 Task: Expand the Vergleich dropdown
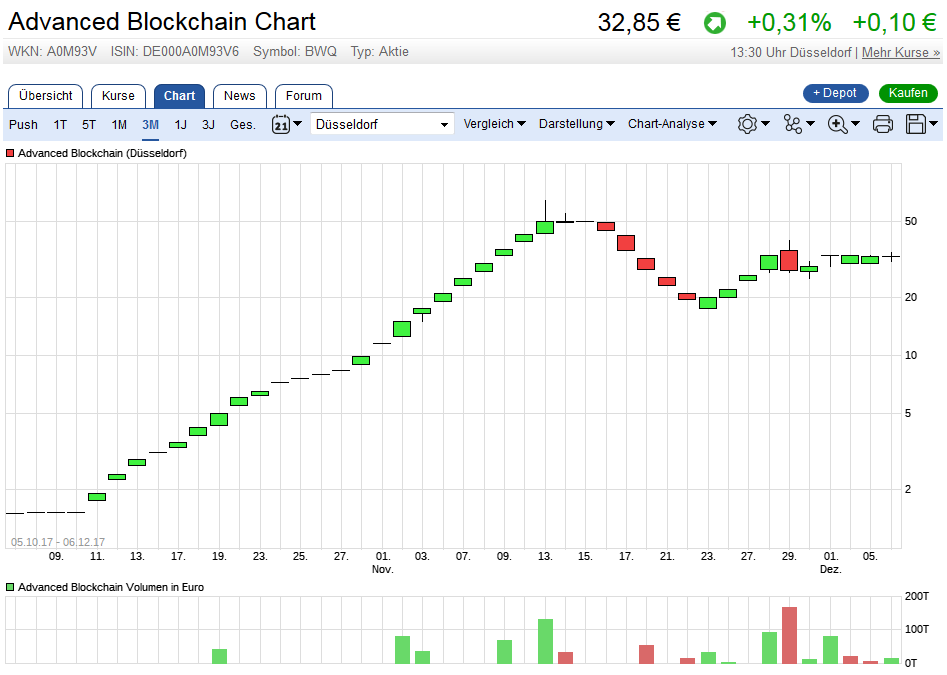tap(494, 124)
